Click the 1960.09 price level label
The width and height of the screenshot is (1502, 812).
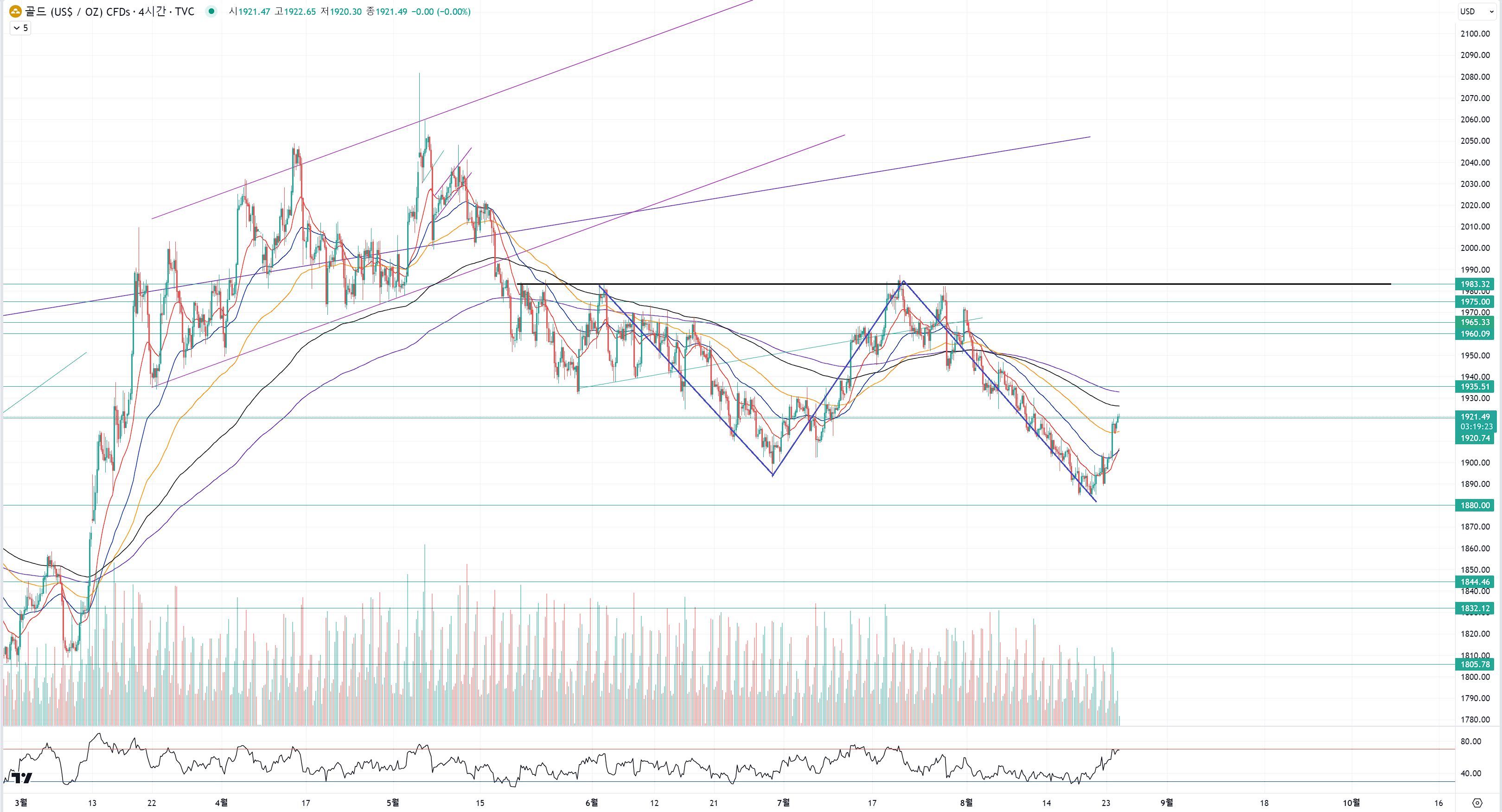tap(1475, 334)
